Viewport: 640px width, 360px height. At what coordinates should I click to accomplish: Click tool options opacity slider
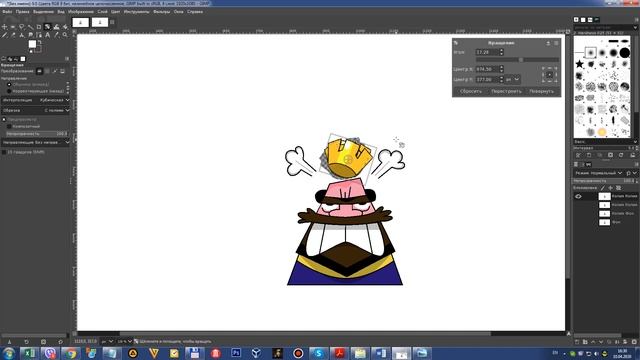pyautogui.click(x=37, y=134)
